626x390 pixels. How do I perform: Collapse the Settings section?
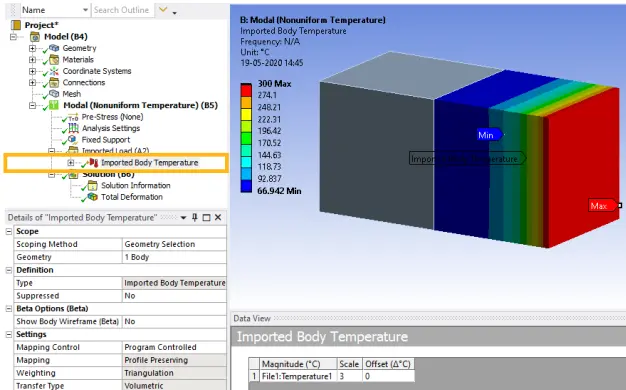(x=9, y=335)
